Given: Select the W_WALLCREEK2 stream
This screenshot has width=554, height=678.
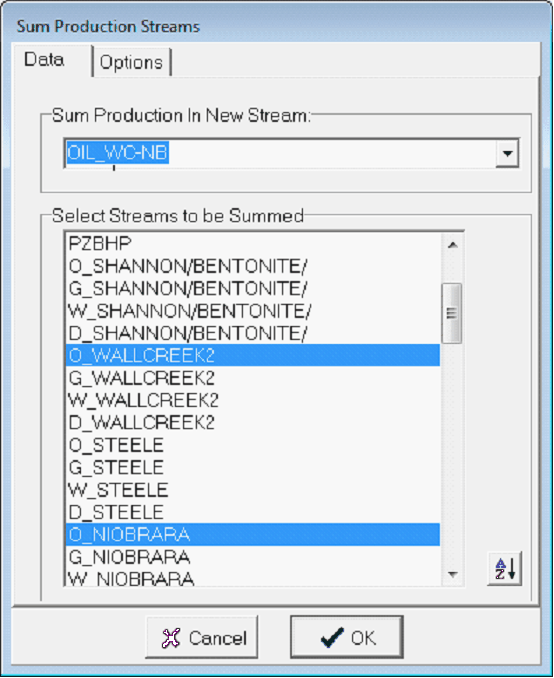Looking at the screenshot, I should click(x=253, y=400).
